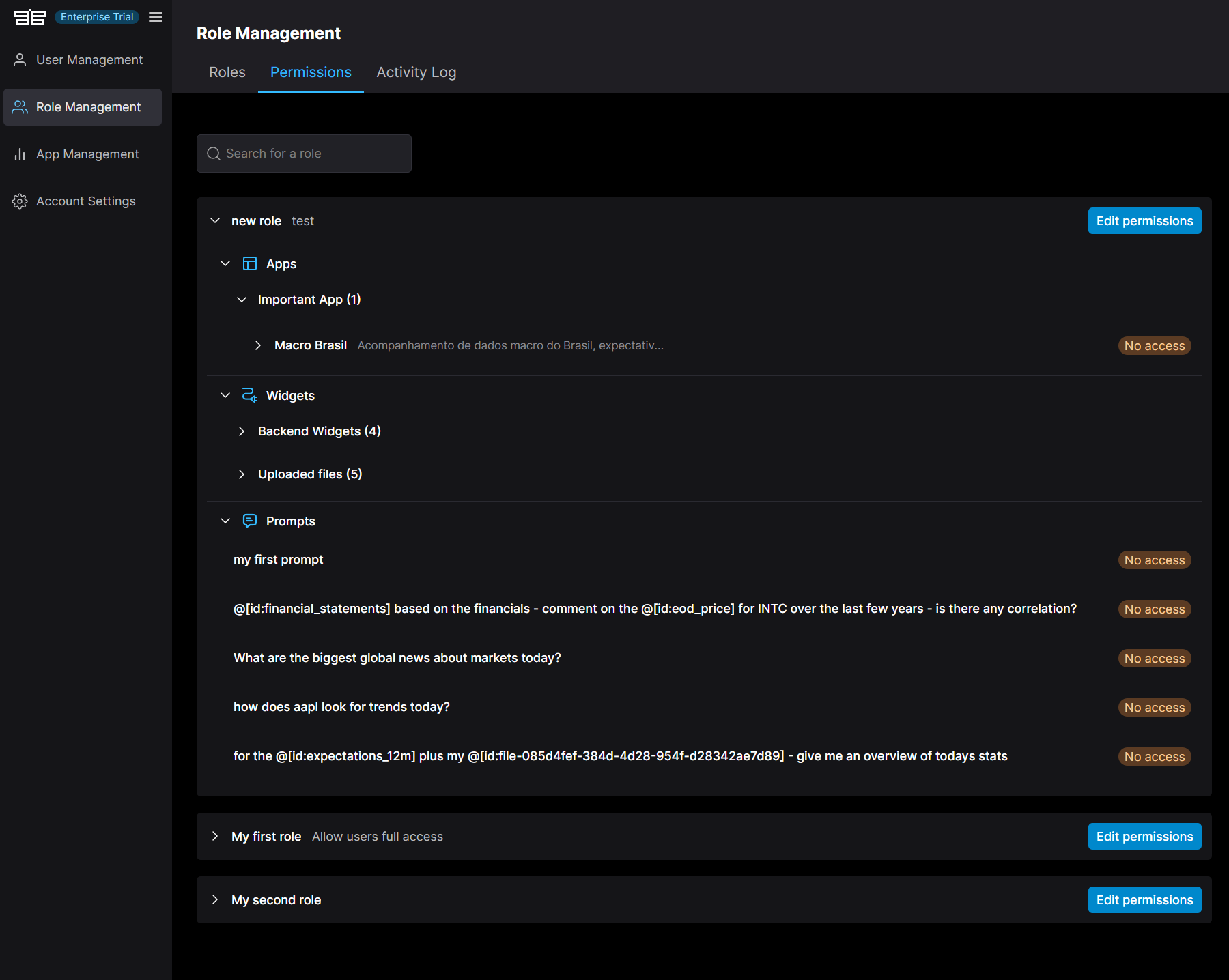Click No access badge for expectations_12m prompt

pos(1155,757)
